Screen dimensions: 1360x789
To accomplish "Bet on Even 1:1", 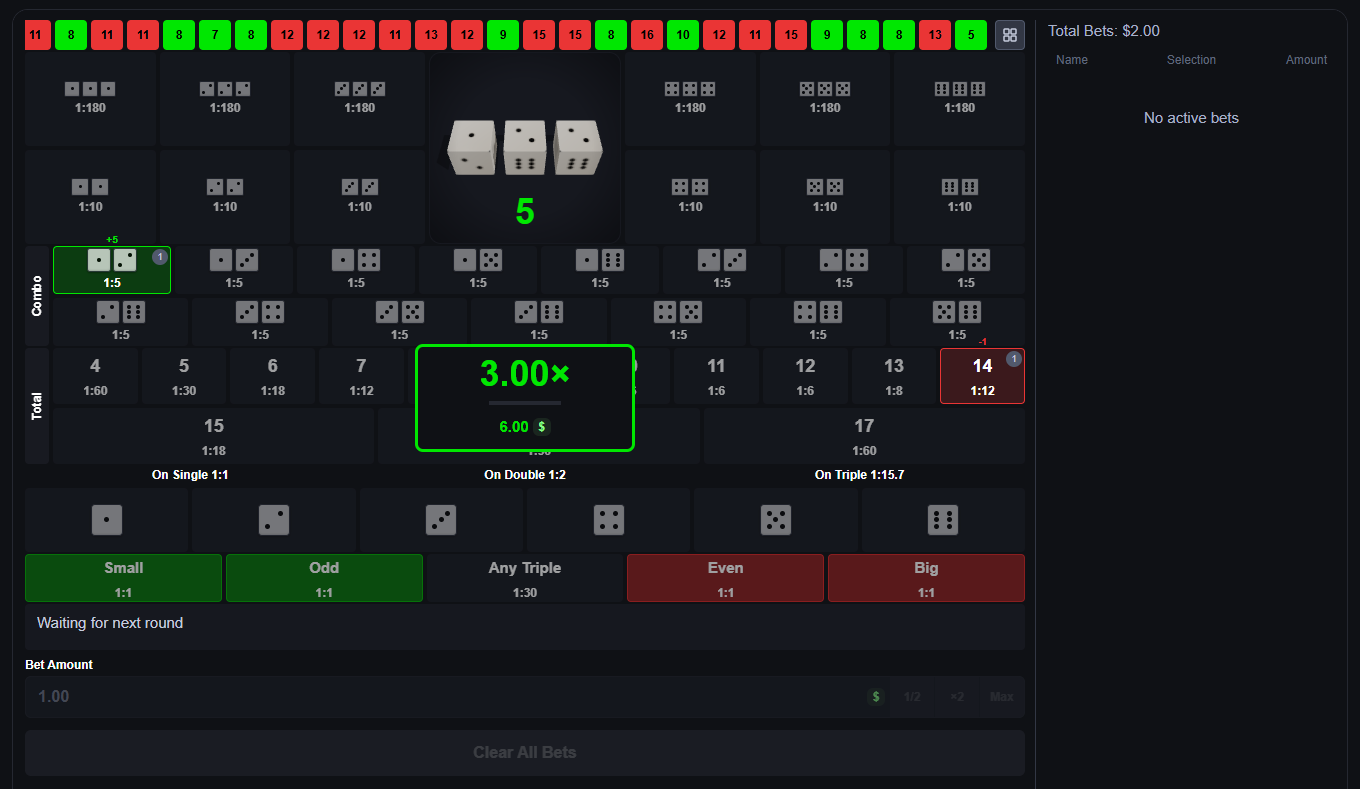I will 725,578.
